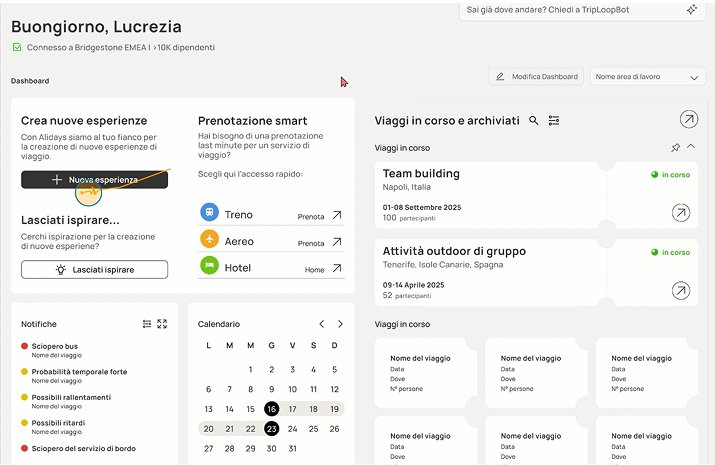Expand the Notifiche panel to fullscreen
This screenshot has height=465, width=715.
(162, 324)
